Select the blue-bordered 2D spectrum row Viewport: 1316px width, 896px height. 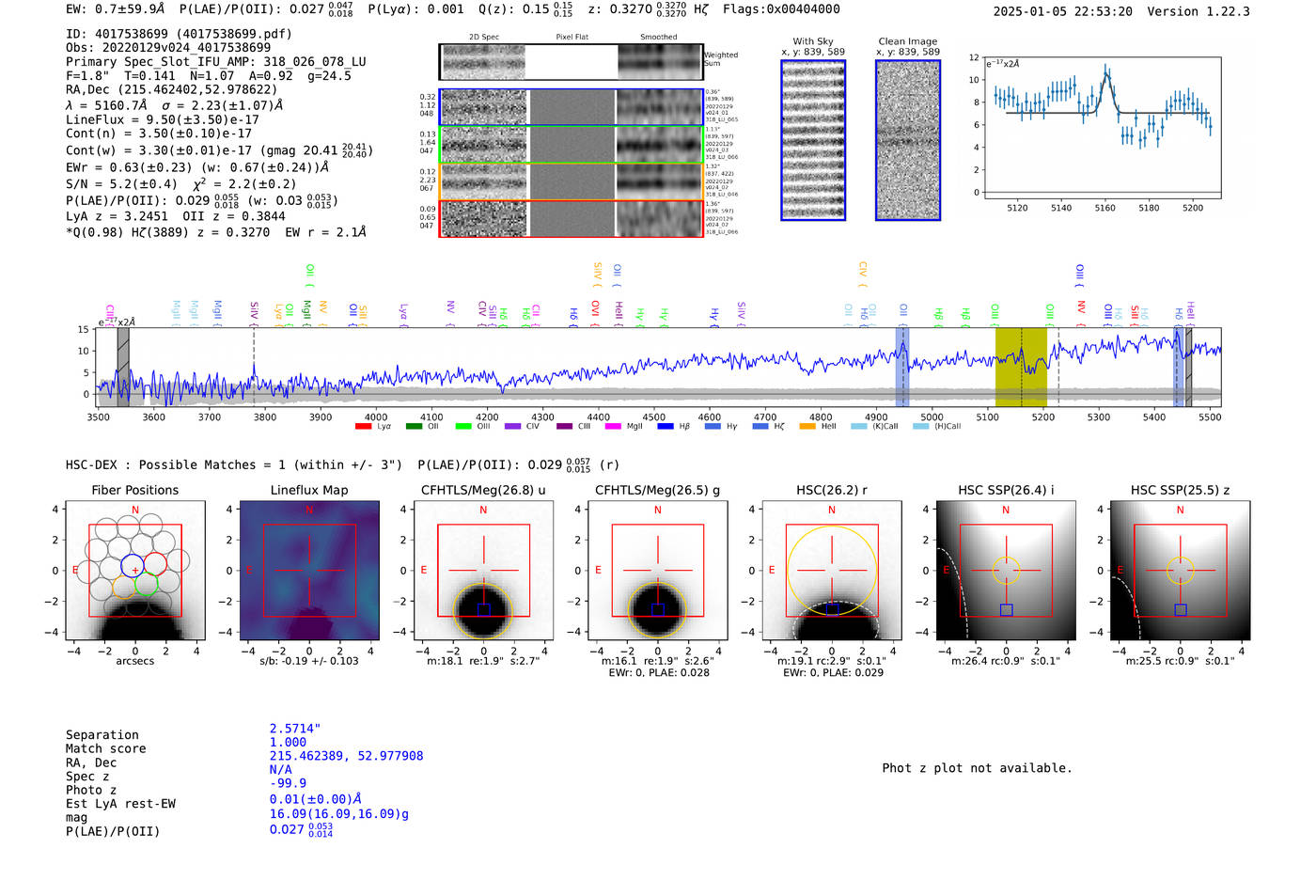[572, 107]
